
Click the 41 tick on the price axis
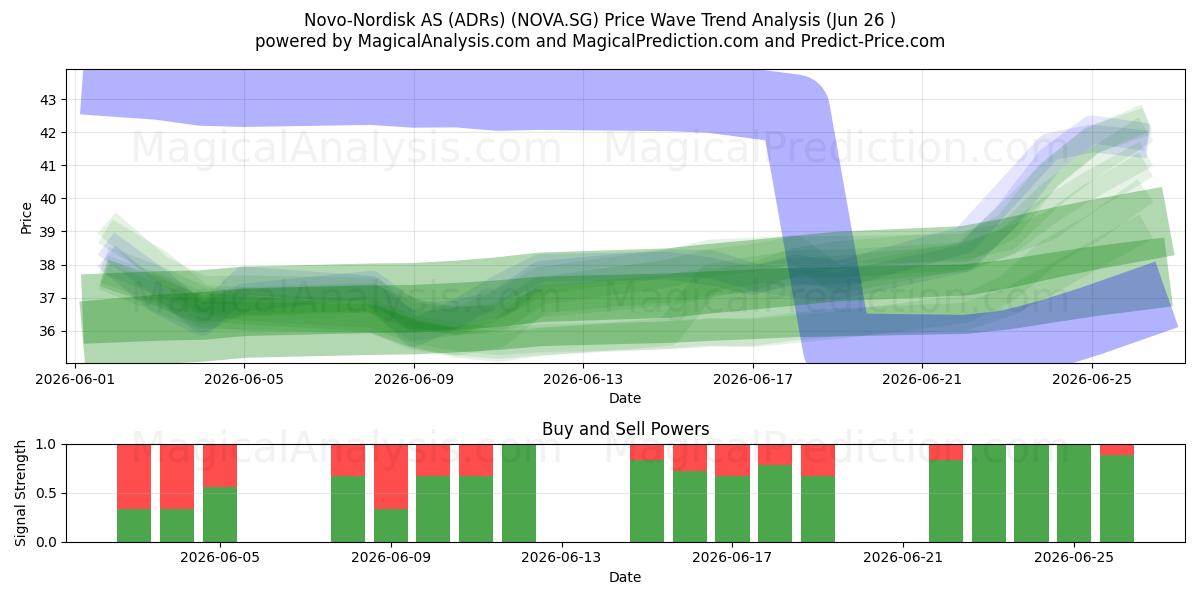point(50,165)
